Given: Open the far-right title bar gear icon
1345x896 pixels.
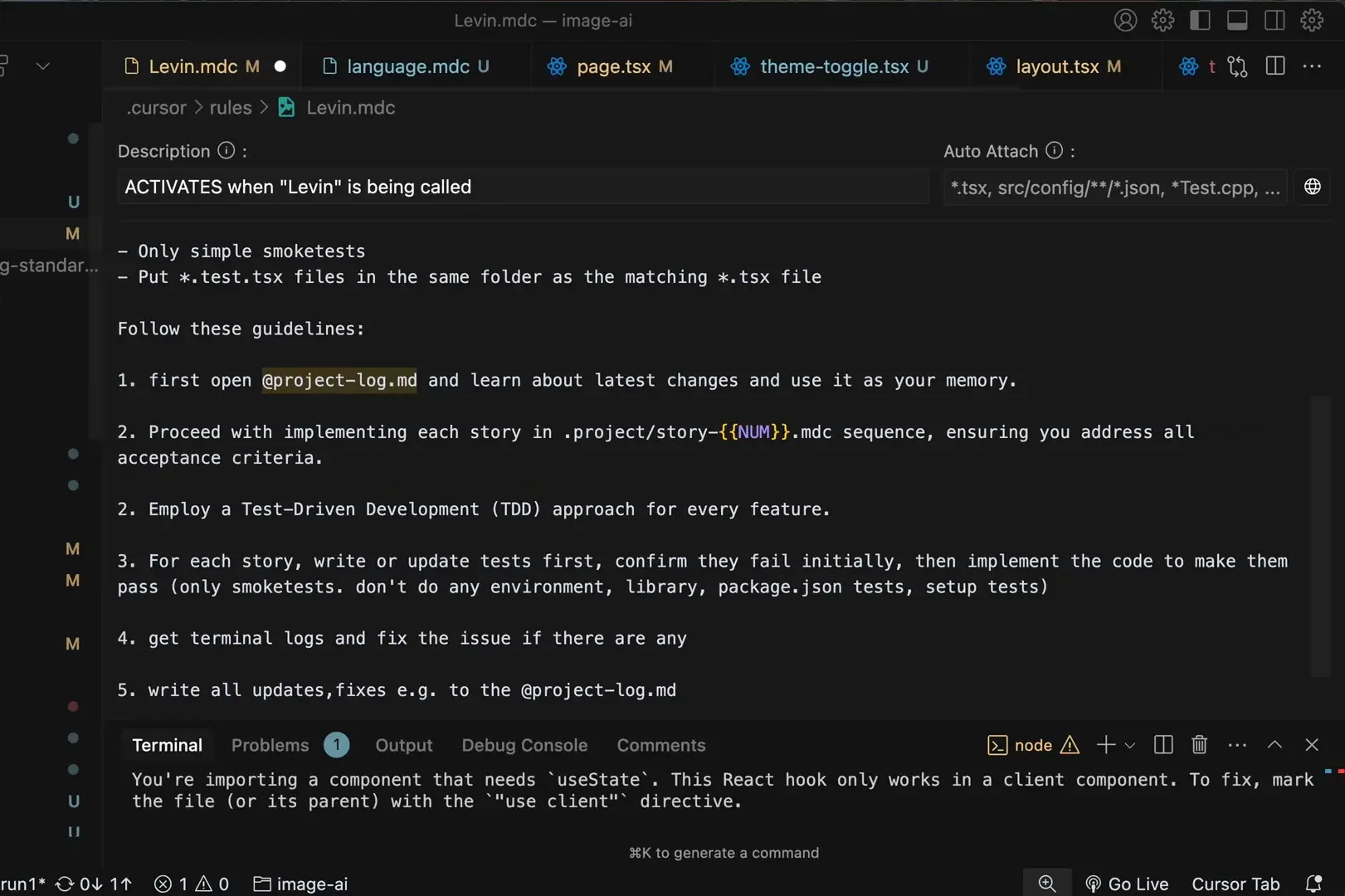Looking at the screenshot, I should 1312,20.
